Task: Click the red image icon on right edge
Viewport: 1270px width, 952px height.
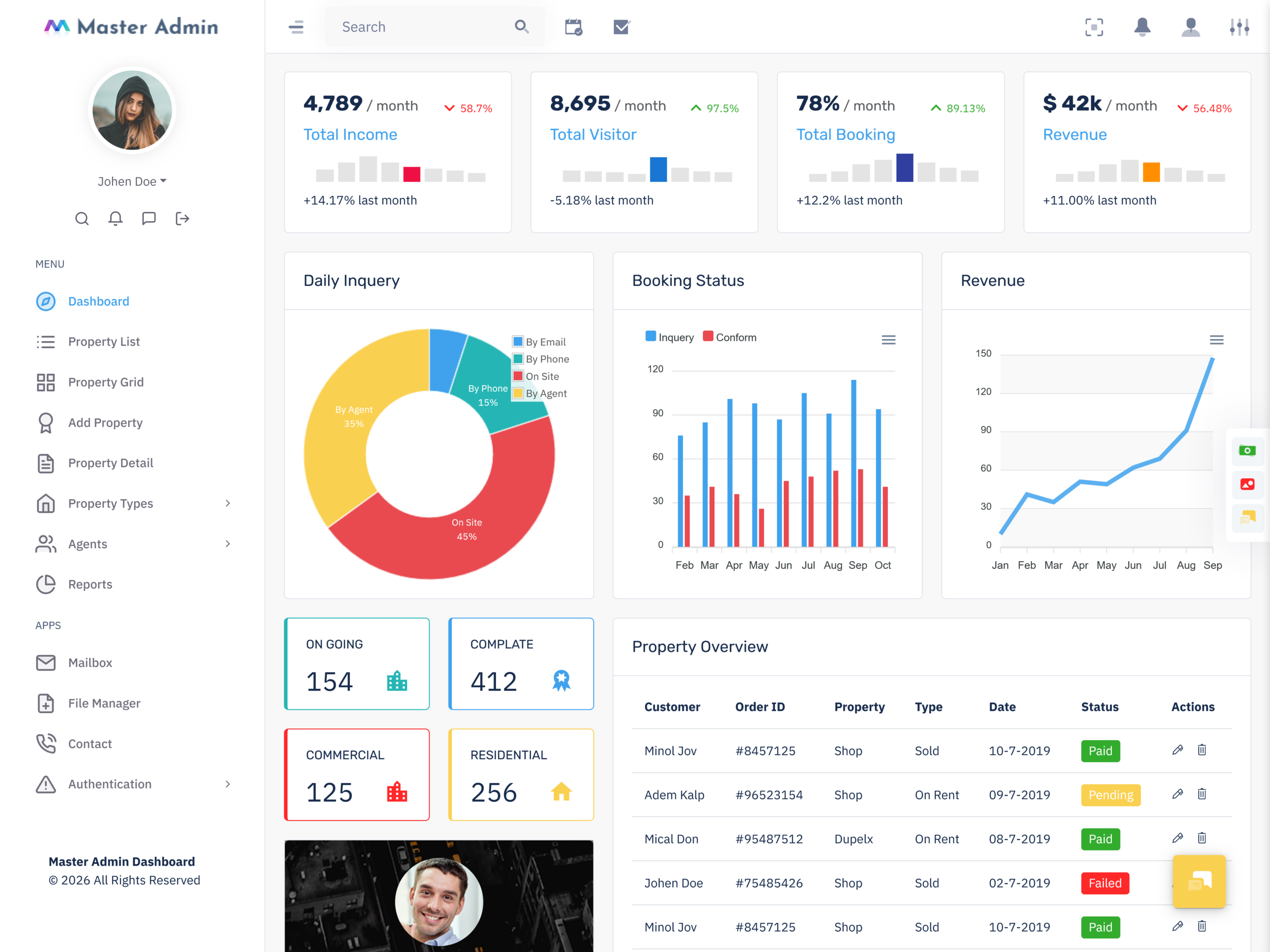Action: [1247, 484]
